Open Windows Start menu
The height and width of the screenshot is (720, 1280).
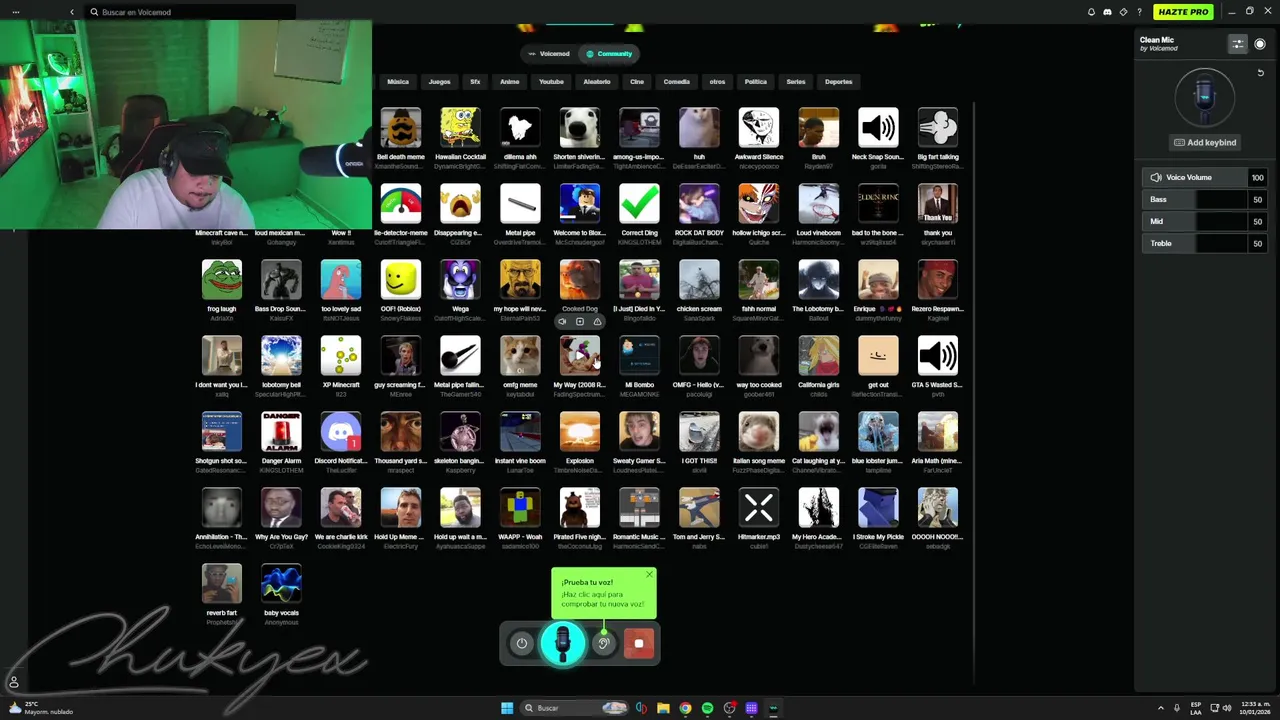(507, 708)
